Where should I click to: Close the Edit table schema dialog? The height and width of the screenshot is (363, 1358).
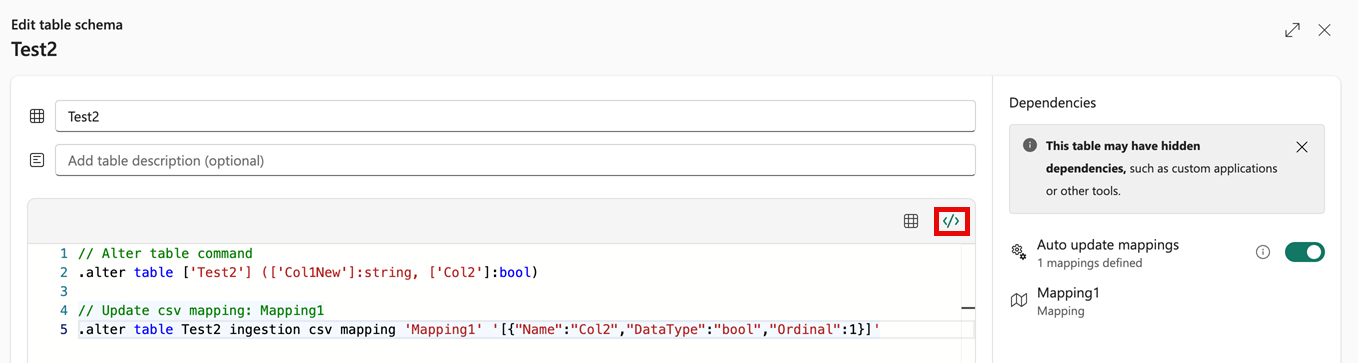pyautogui.click(x=1324, y=31)
